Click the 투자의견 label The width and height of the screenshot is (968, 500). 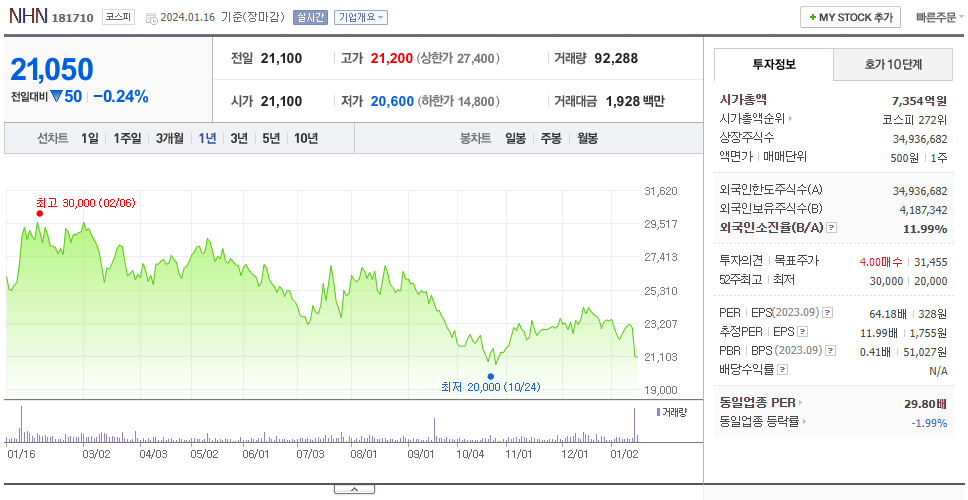(741, 261)
